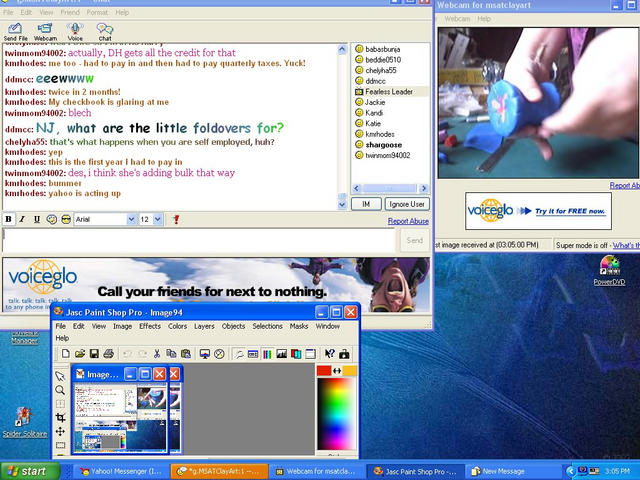Print using the printer icon in Paint Shop Pro

[x=109, y=353]
